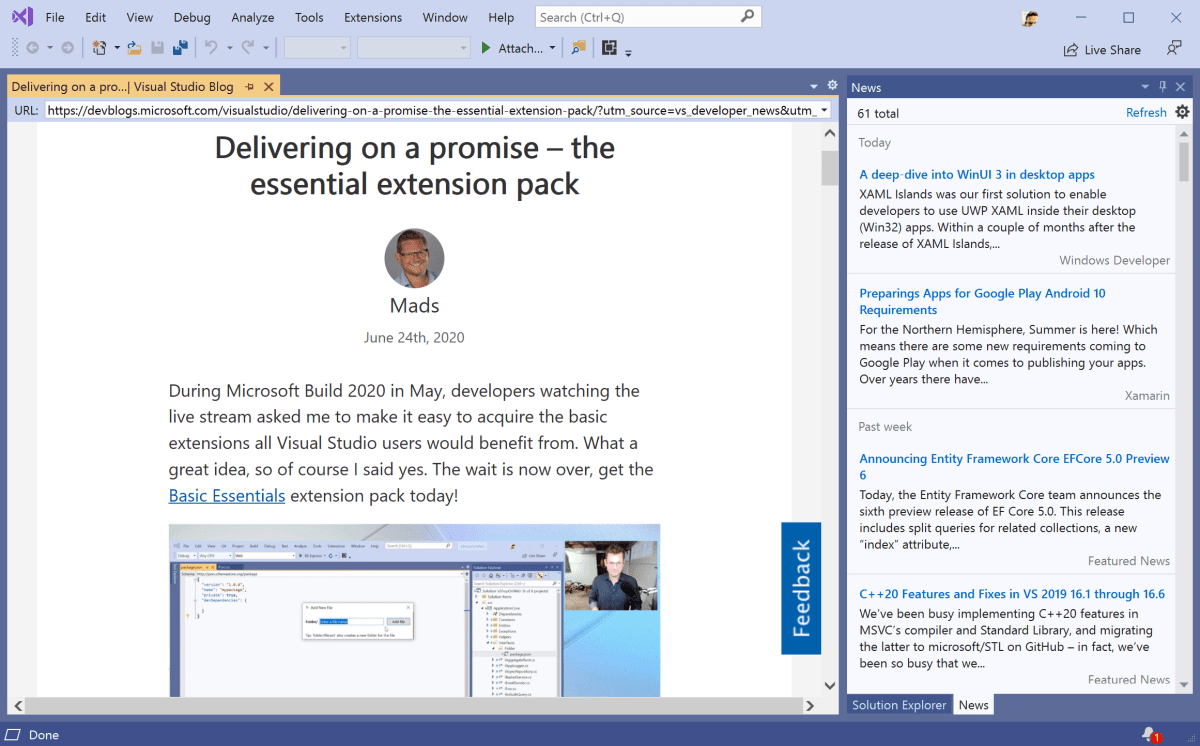Screen dimensions: 1200x746
Task: Open the Entity Framework Core Preview 6 article
Action: coord(1014,467)
